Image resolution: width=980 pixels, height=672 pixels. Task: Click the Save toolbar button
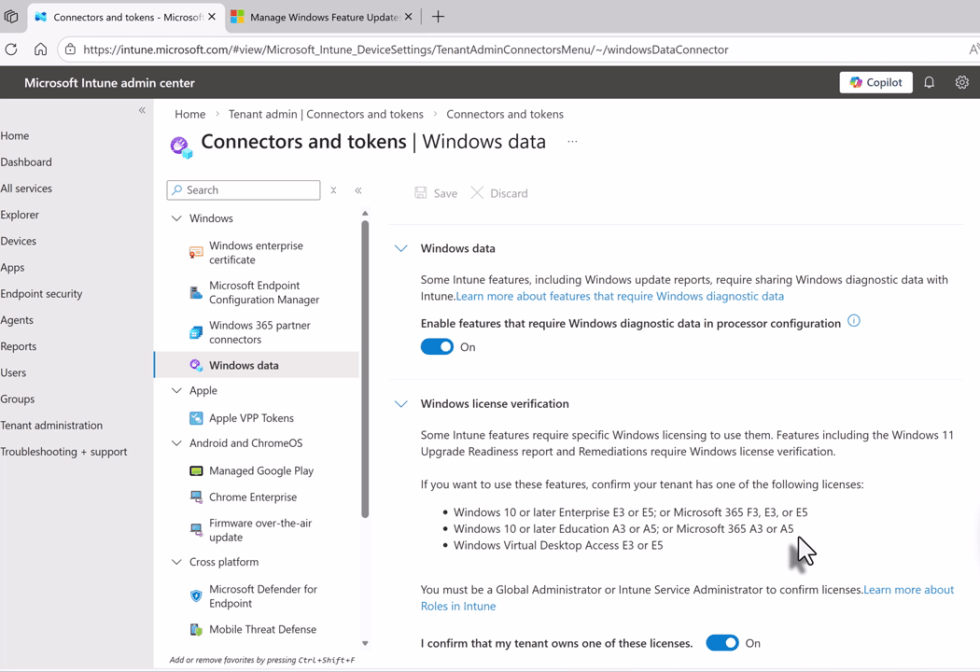[436, 193]
